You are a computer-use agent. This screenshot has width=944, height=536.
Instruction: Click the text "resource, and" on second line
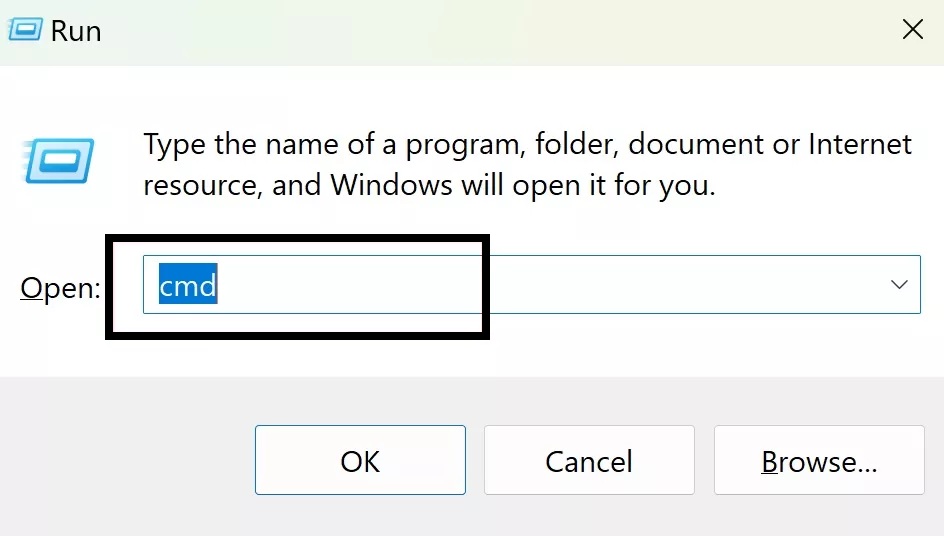pyautogui.click(x=232, y=185)
